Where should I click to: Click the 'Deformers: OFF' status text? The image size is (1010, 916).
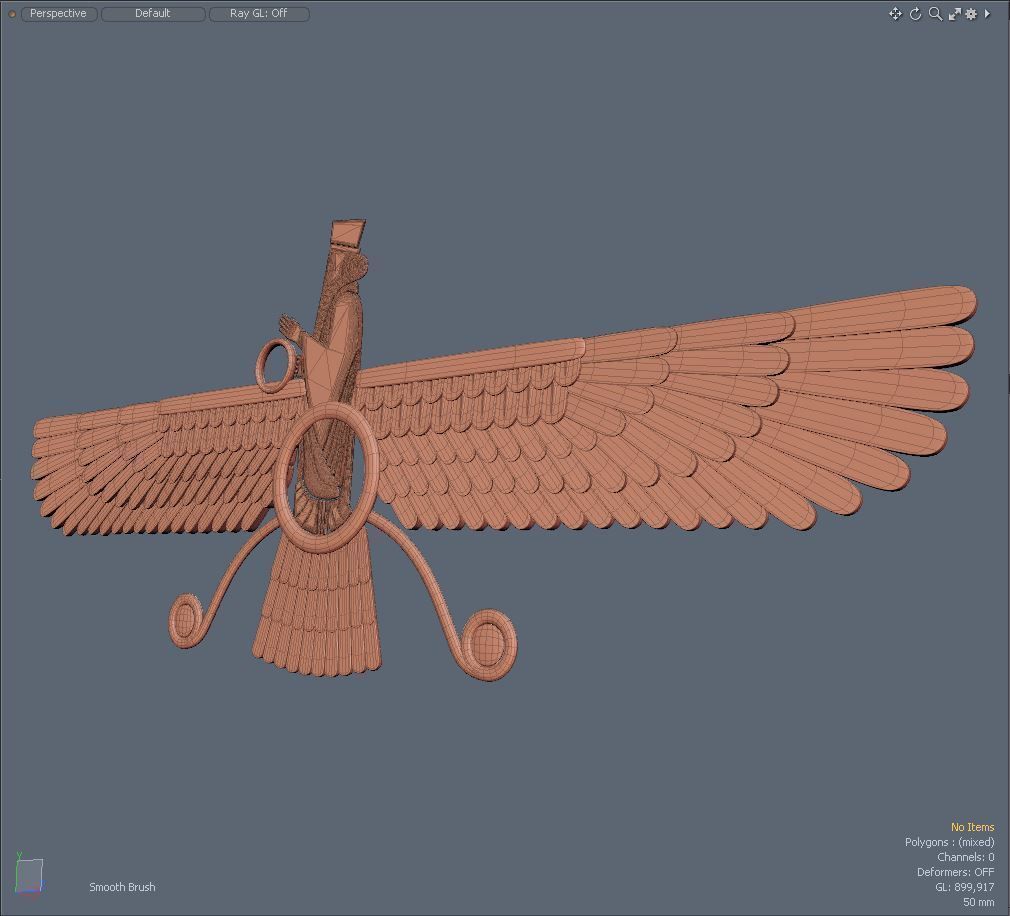(x=956, y=872)
